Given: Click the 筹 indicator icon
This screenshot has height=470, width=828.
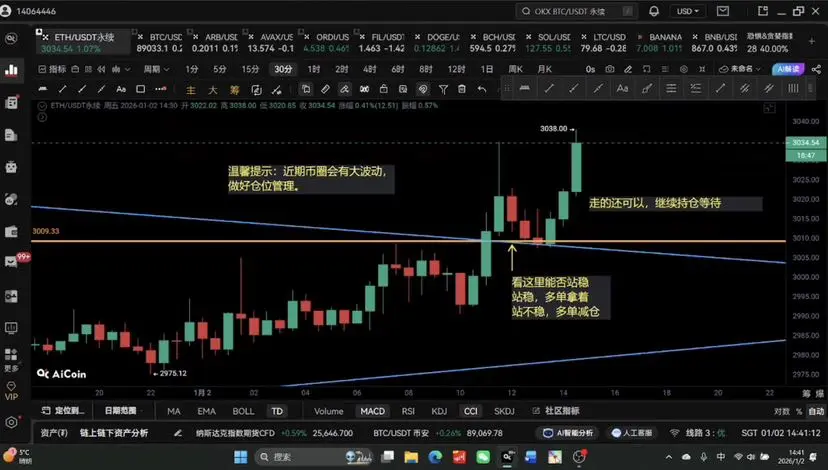Looking at the screenshot, I should point(234,90).
